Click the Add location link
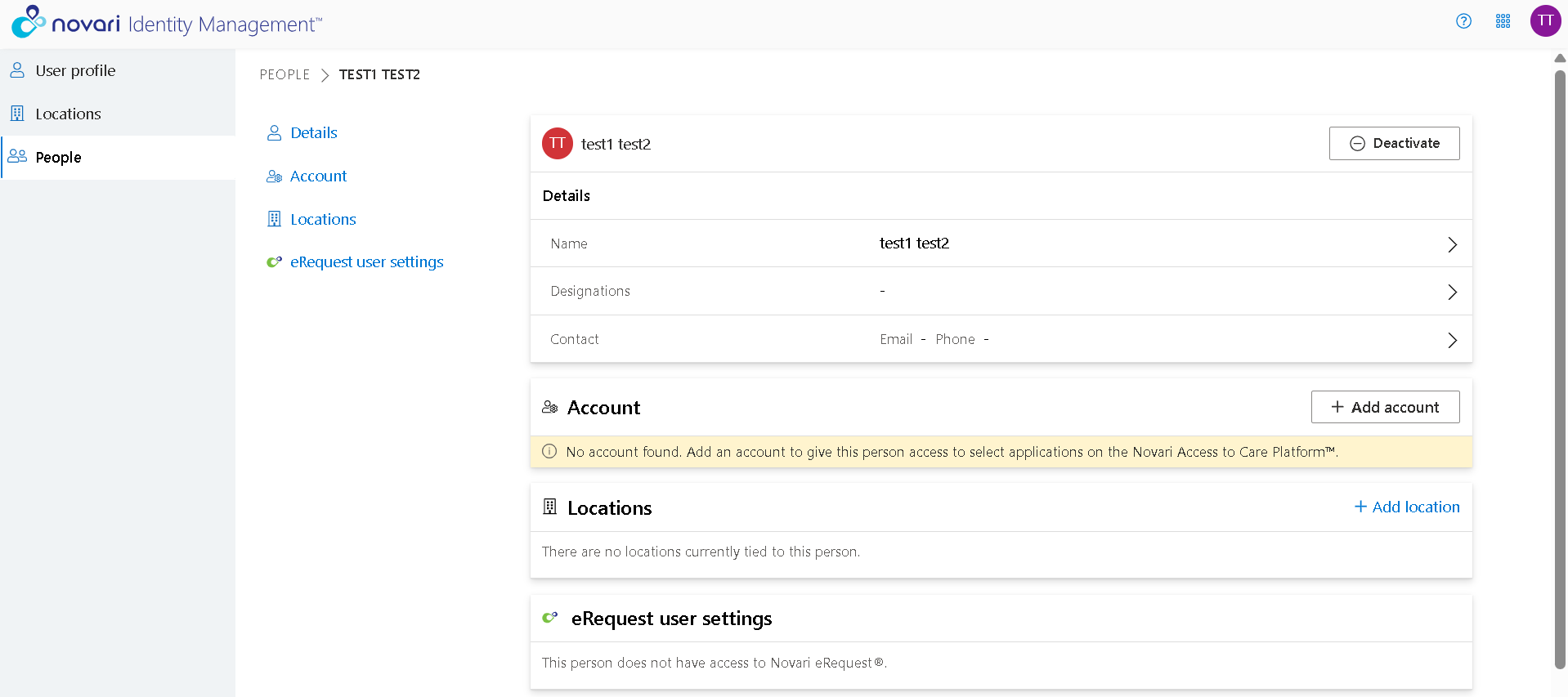Image resolution: width=1568 pixels, height=697 pixels. click(x=1407, y=507)
